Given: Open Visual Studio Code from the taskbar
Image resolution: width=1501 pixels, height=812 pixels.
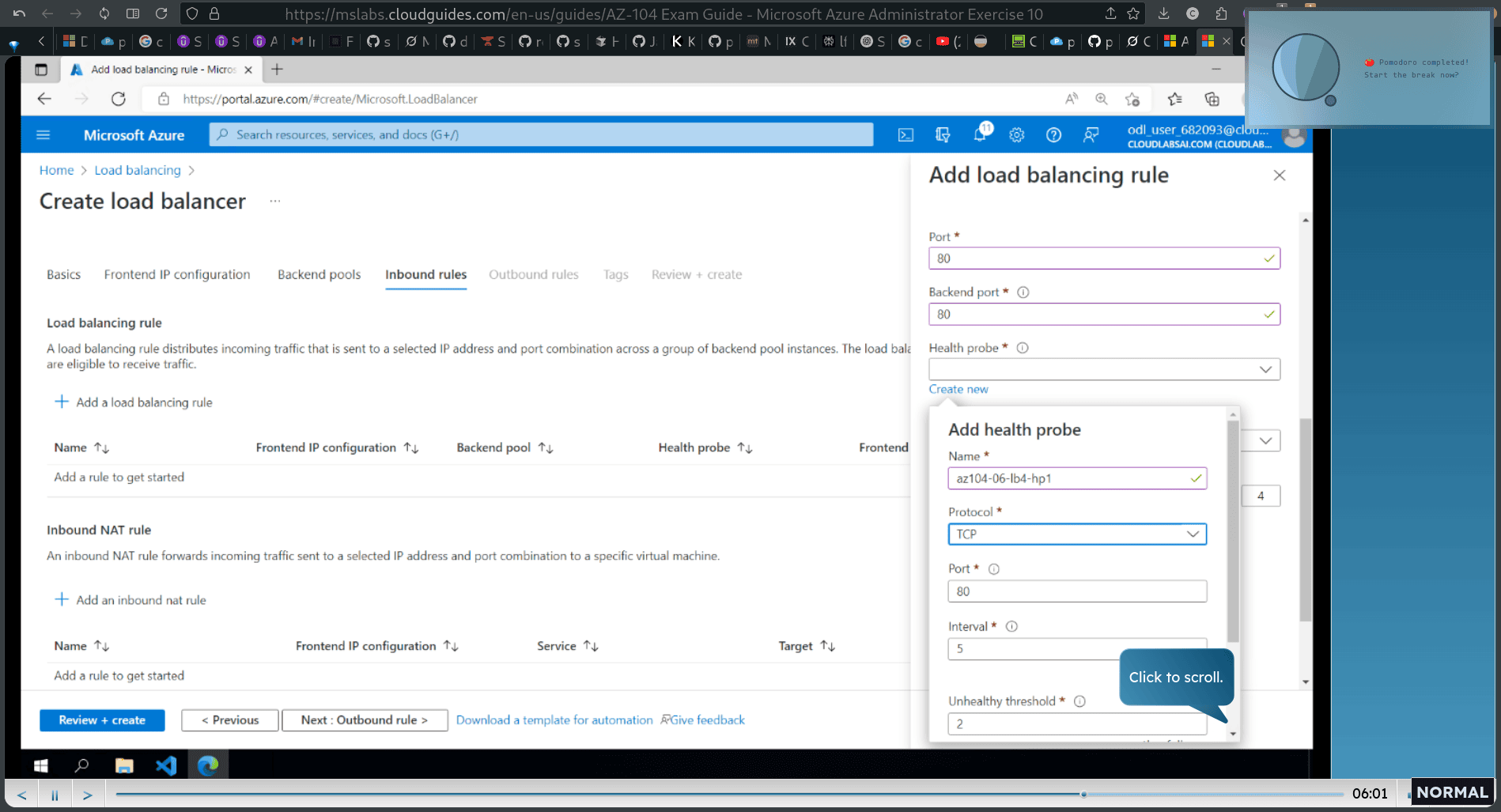Looking at the screenshot, I should [166, 765].
